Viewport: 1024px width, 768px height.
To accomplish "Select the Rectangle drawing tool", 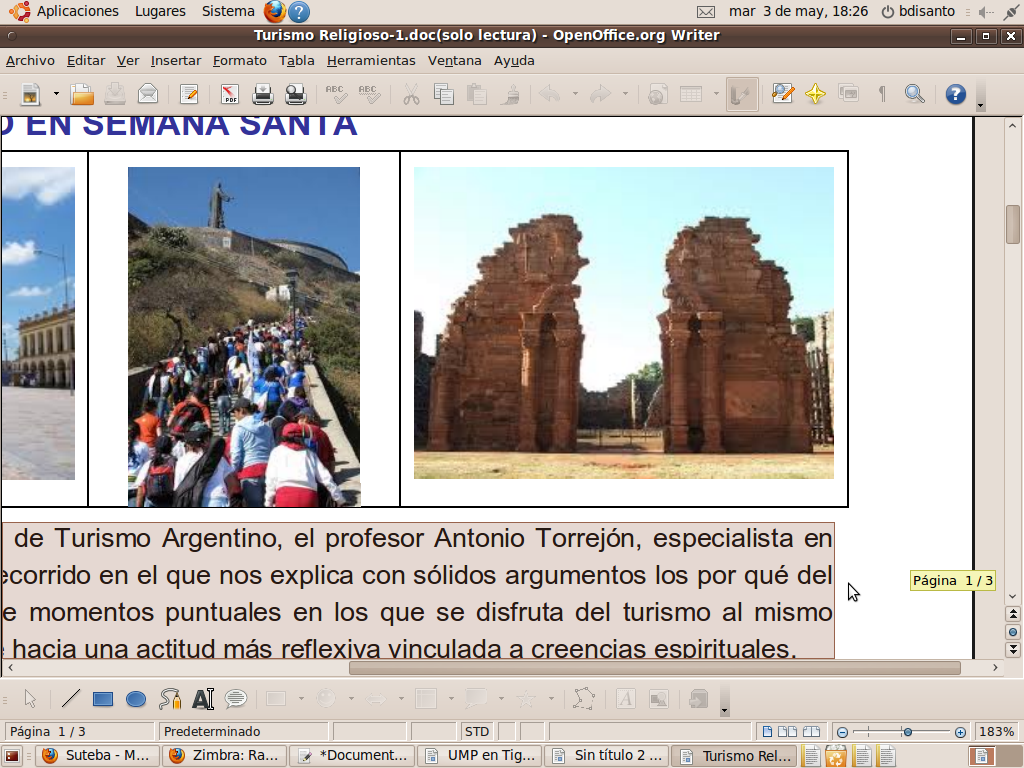I will click(x=103, y=699).
